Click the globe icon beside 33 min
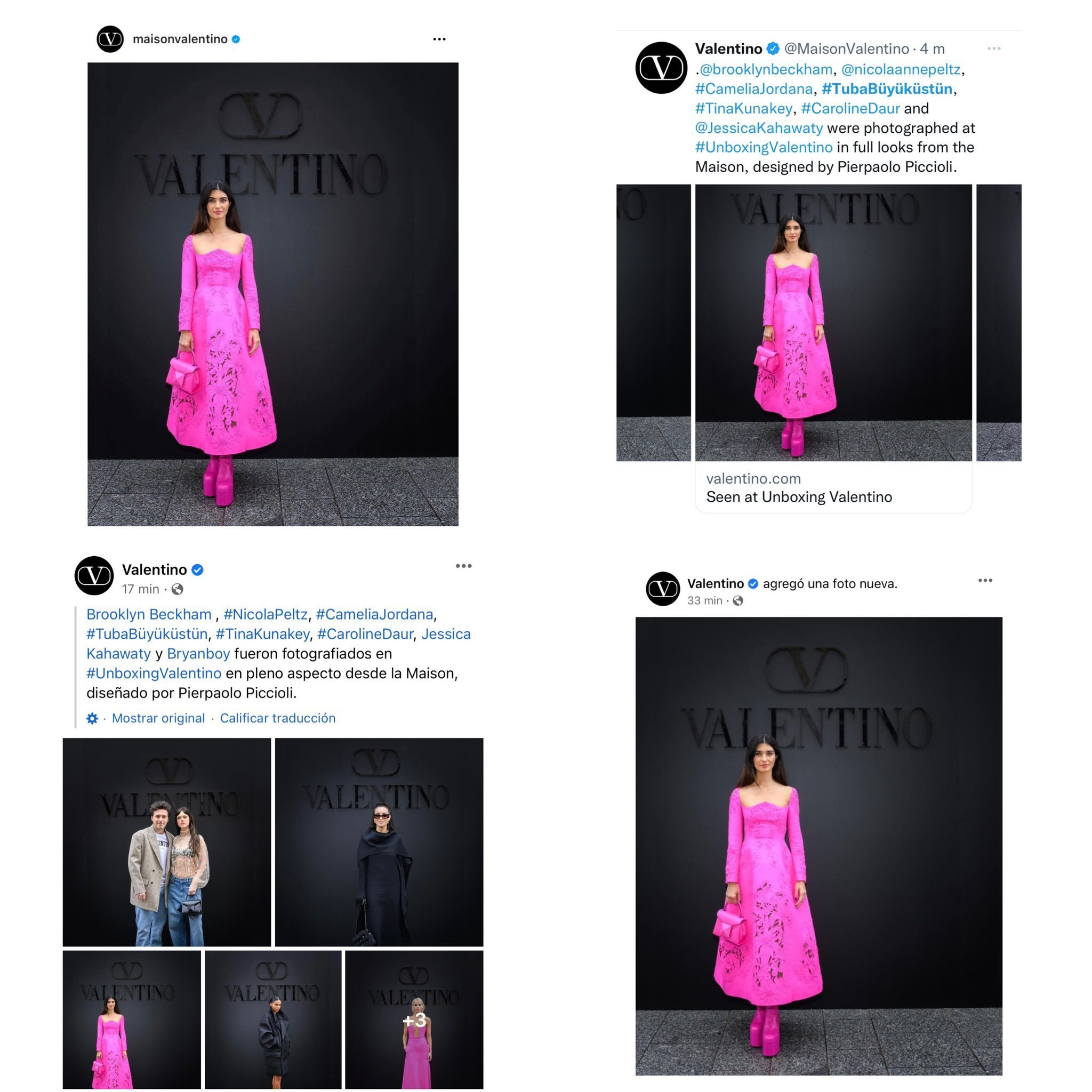The width and height of the screenshot is (1092, 1092). click(x=737, y=601)
